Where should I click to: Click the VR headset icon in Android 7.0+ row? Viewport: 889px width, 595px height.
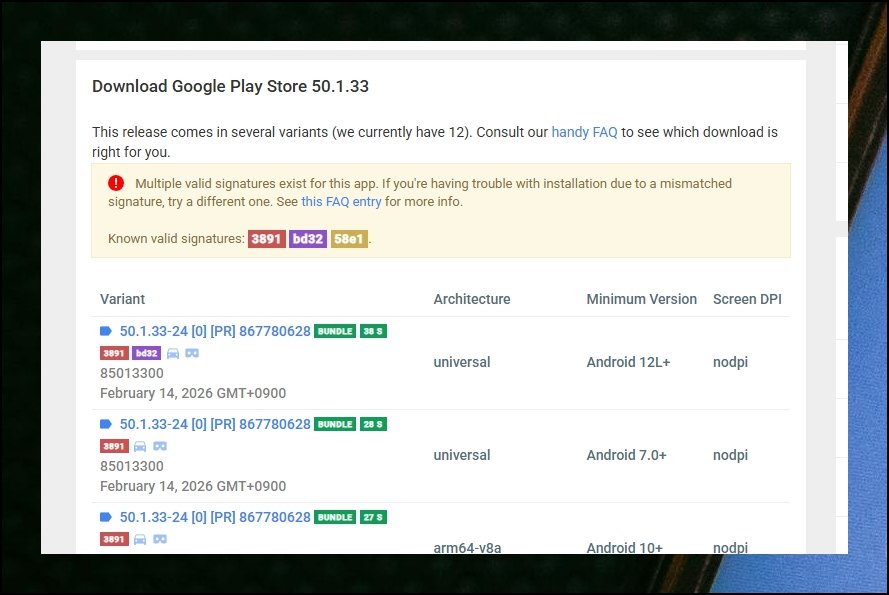coord(160,446)
